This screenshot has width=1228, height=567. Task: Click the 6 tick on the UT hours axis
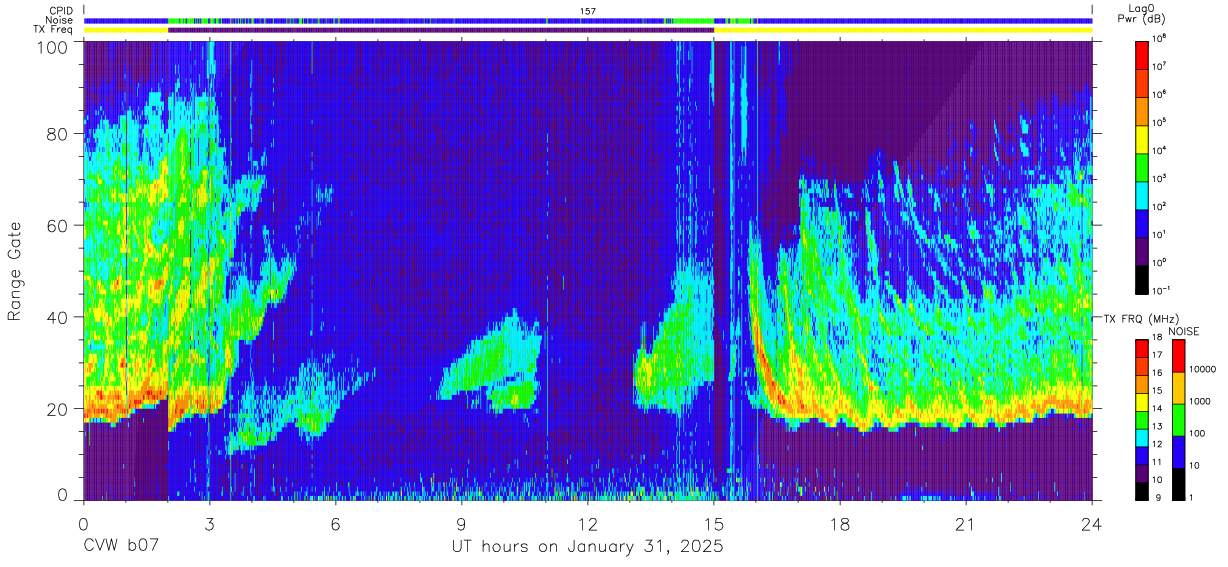point(336,524)
